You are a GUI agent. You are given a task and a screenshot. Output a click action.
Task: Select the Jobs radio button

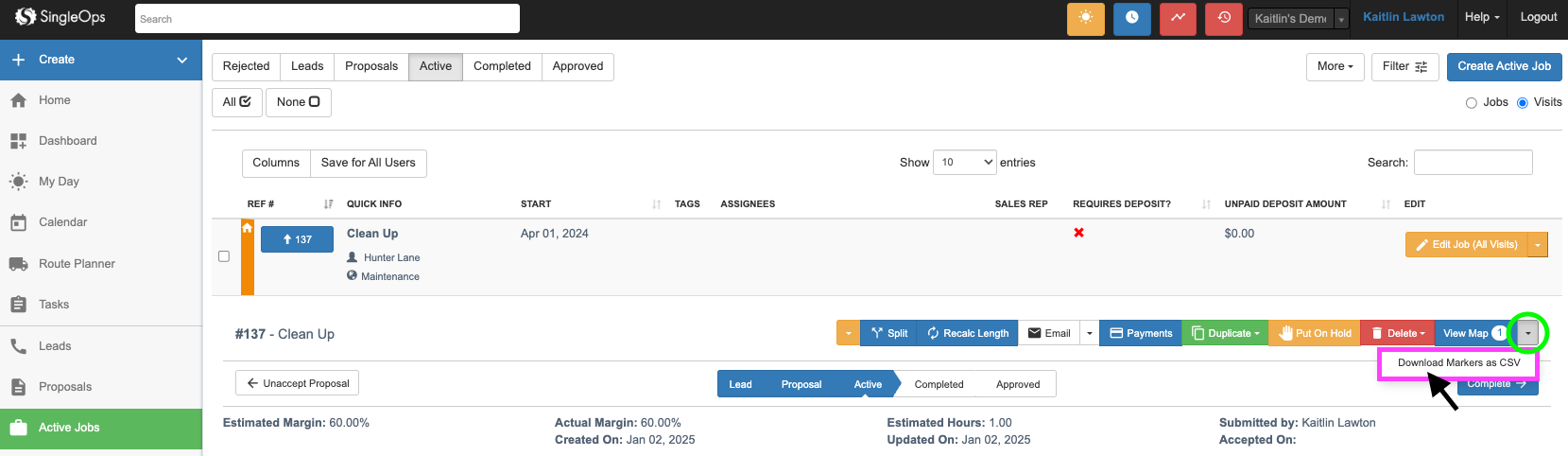pos(1471,103)
